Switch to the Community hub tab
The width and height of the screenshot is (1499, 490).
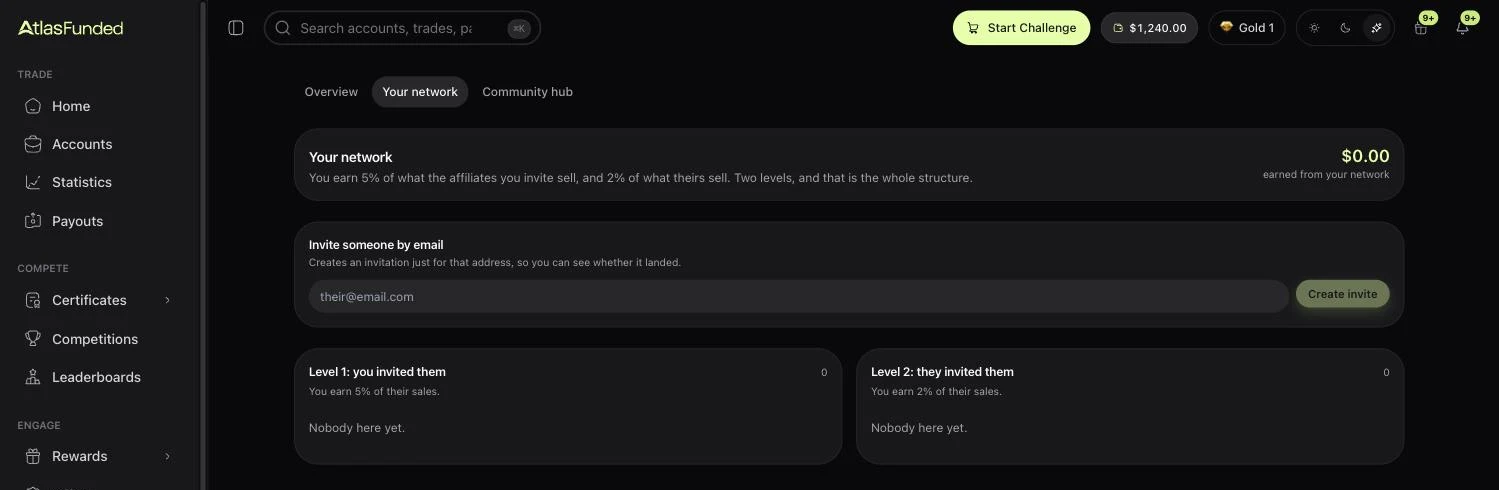pyautogui.click(x=527, y=92)
